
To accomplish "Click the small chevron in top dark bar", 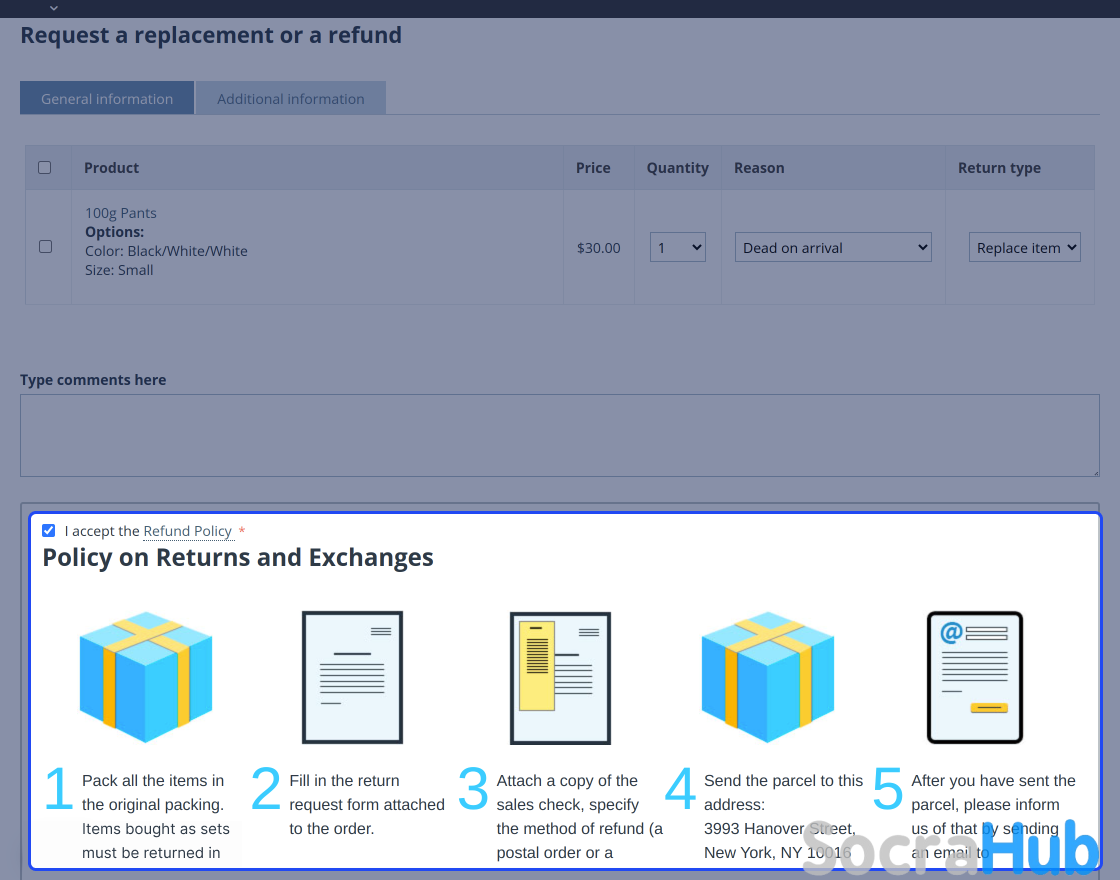I will point(54,8).
